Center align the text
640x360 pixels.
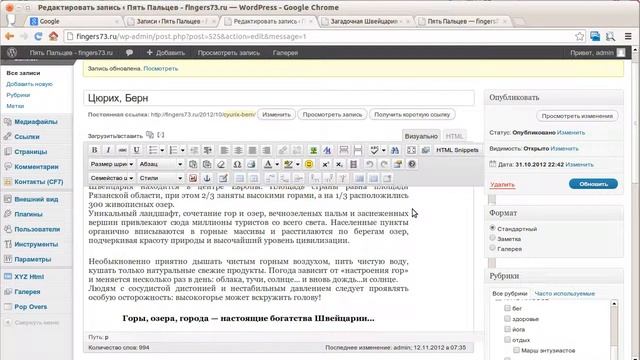click(238, 150)
